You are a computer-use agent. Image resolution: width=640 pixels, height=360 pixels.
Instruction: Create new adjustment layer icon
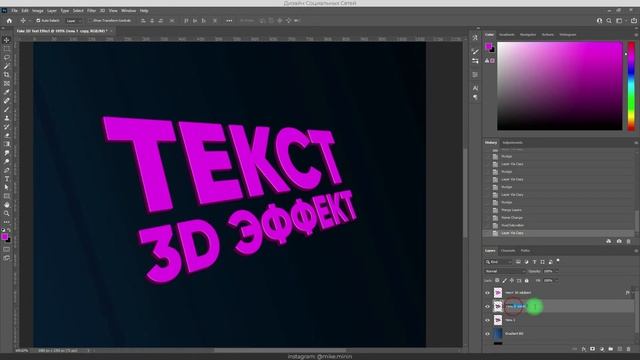click(602, 349)
